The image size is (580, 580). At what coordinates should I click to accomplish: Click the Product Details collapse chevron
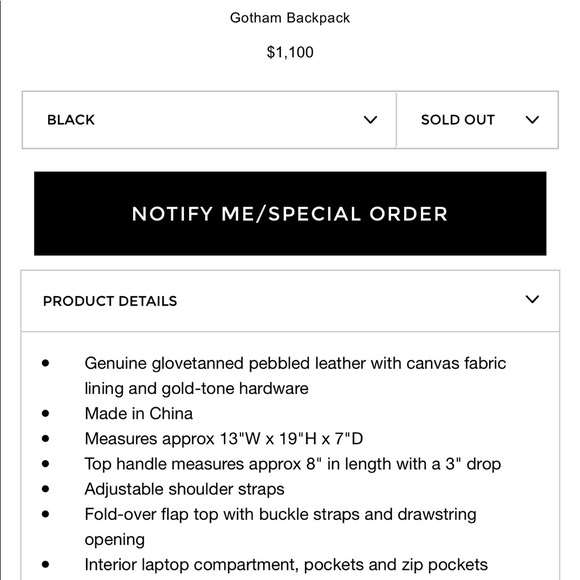[x=532, y=299]
